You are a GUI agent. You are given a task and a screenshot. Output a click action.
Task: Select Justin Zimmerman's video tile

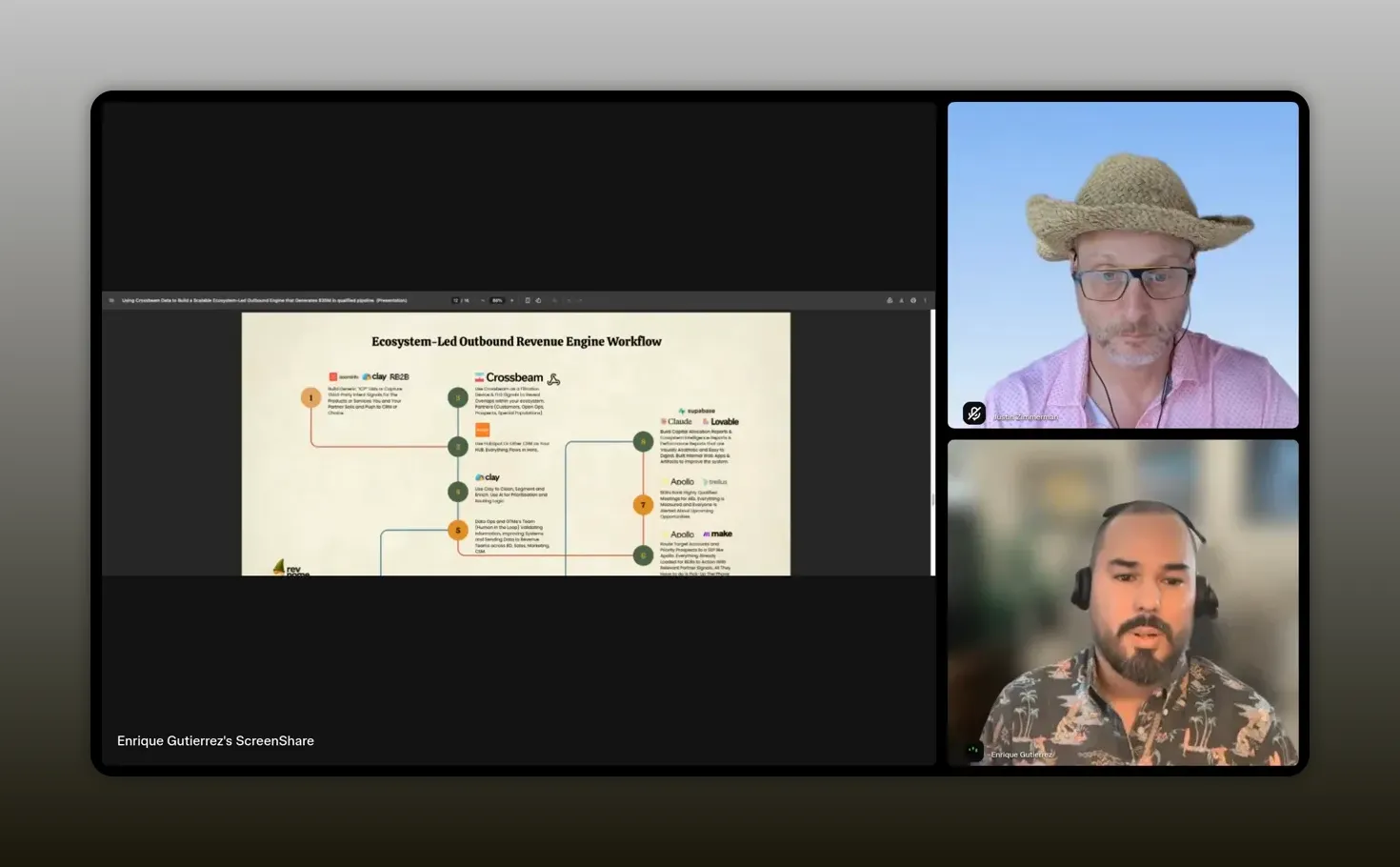(x=1123, y=265)
